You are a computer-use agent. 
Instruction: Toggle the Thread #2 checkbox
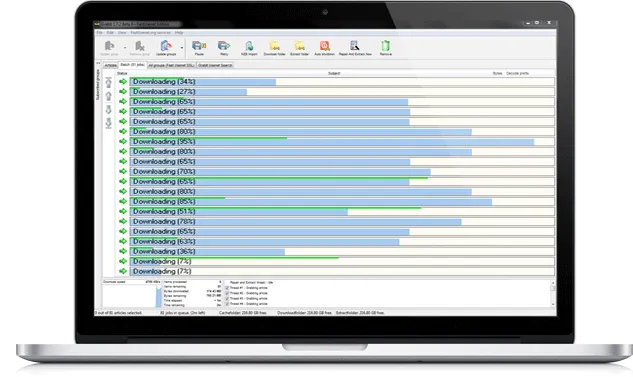click(227, 293)
